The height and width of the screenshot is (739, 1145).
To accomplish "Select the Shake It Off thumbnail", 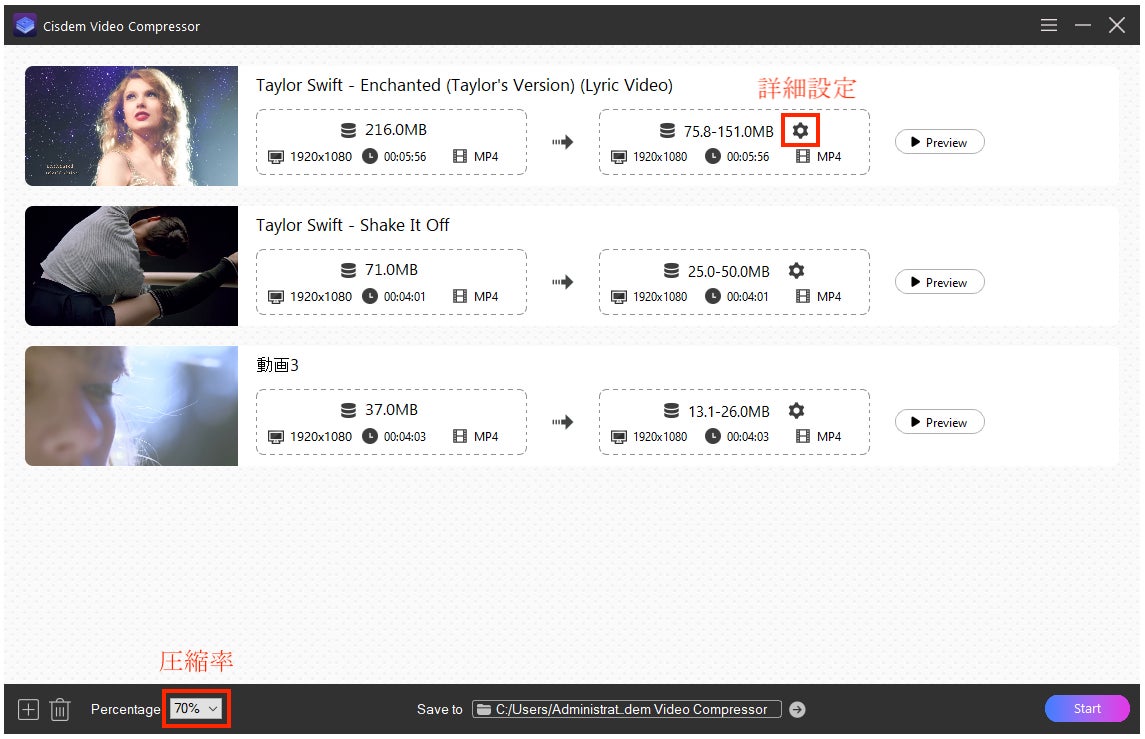I will pyautogui.click(x=131, y=266).
